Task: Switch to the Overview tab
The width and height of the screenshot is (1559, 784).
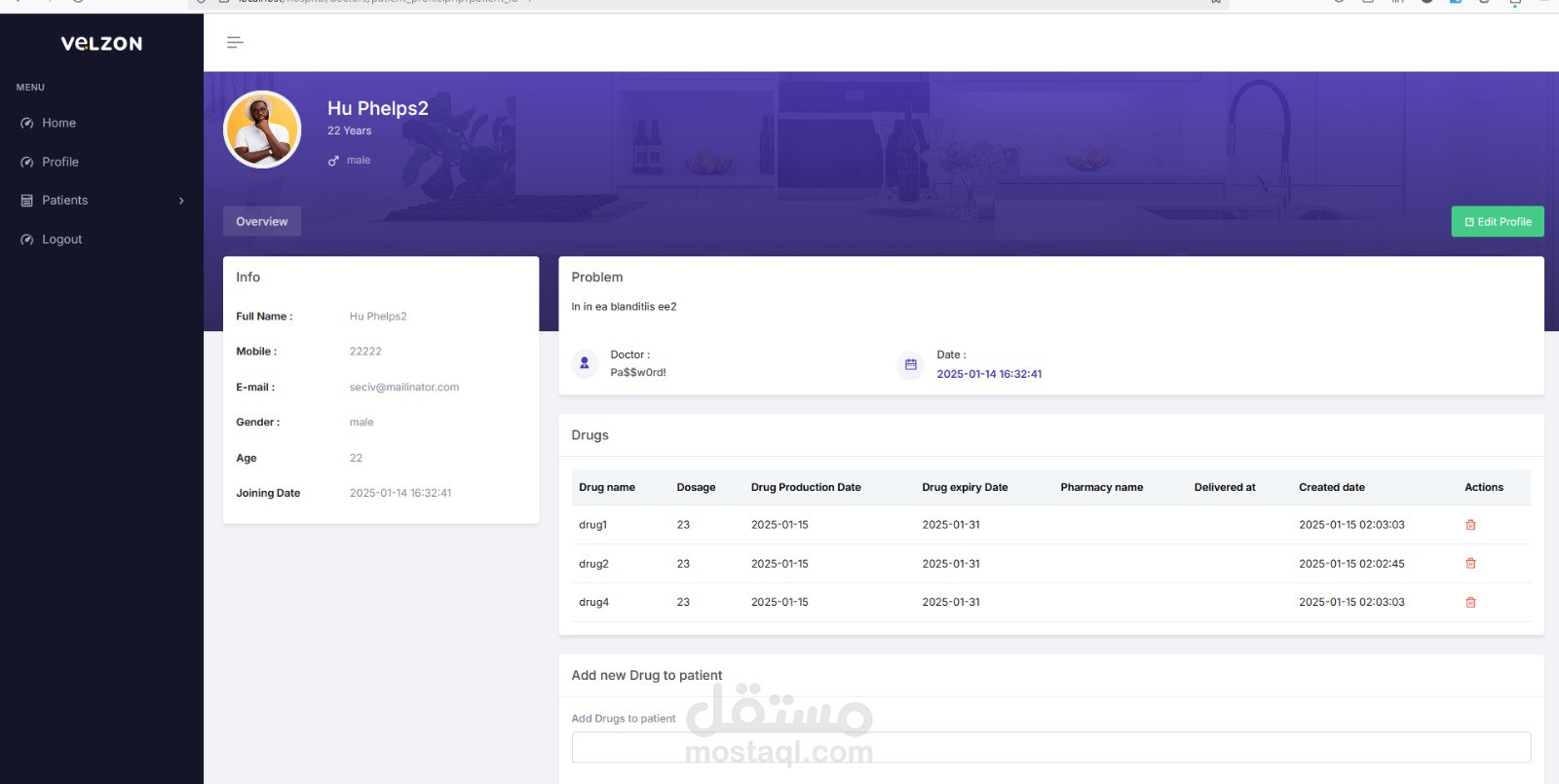Action: (262, 221)
